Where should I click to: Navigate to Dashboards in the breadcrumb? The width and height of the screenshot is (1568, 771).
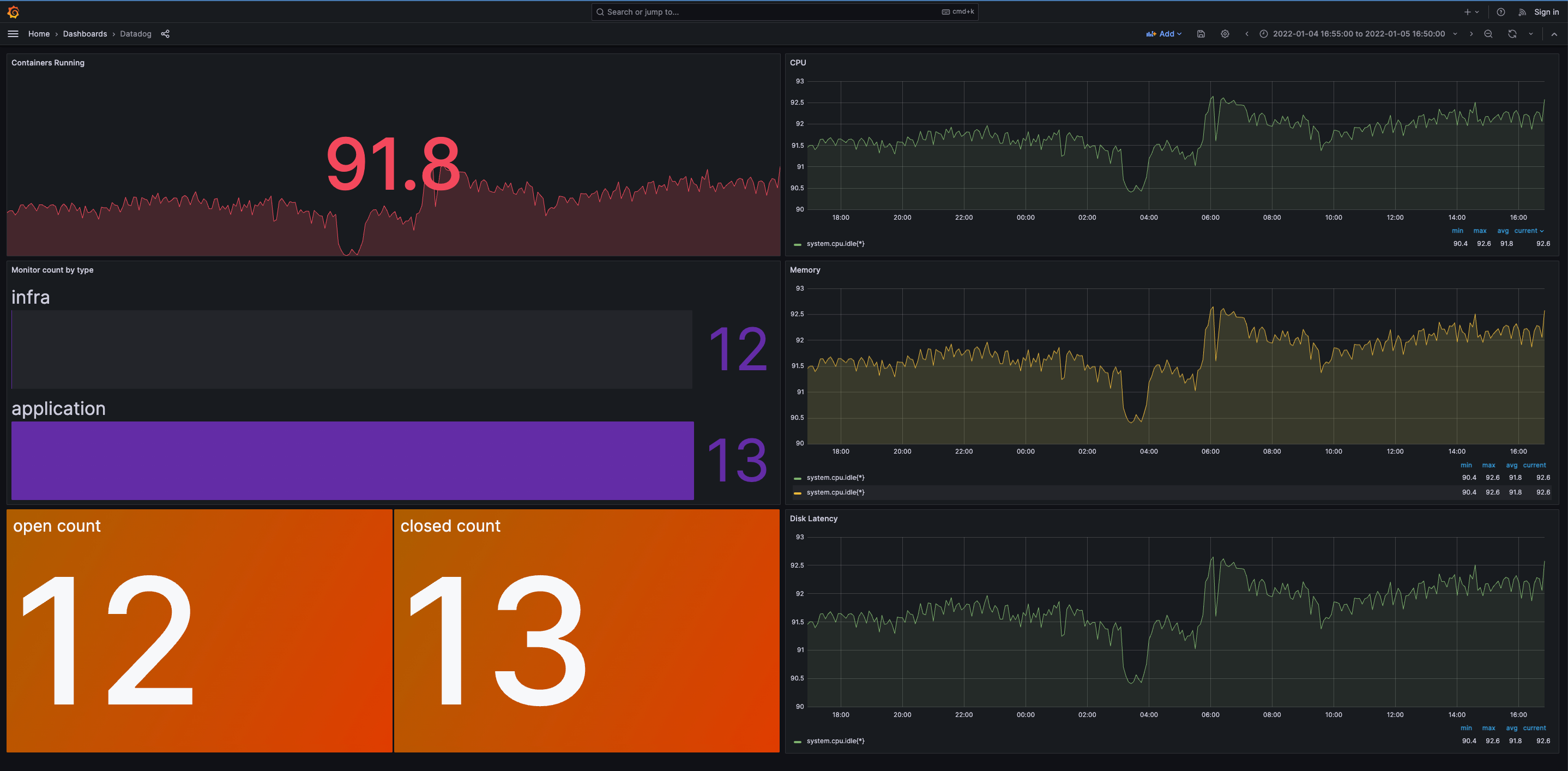tap(85, 33)
